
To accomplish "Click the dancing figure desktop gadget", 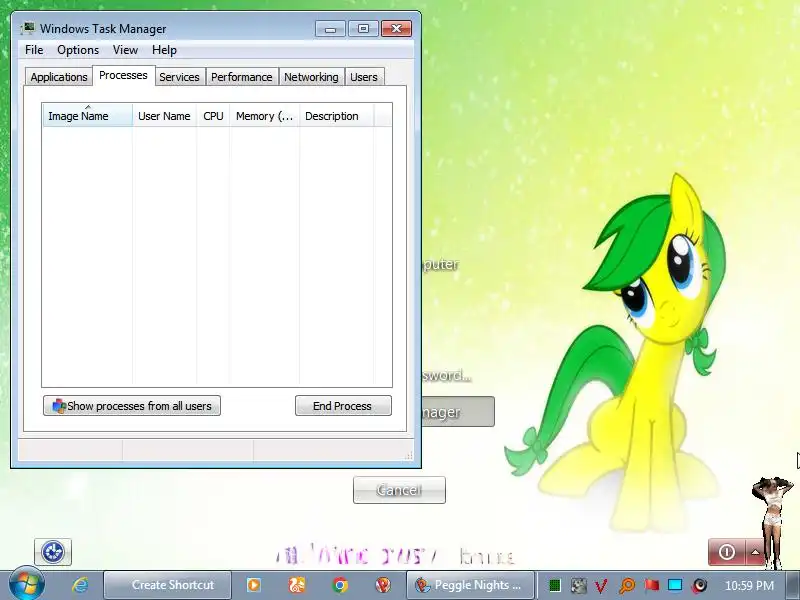I will click(x=773, y=522).
